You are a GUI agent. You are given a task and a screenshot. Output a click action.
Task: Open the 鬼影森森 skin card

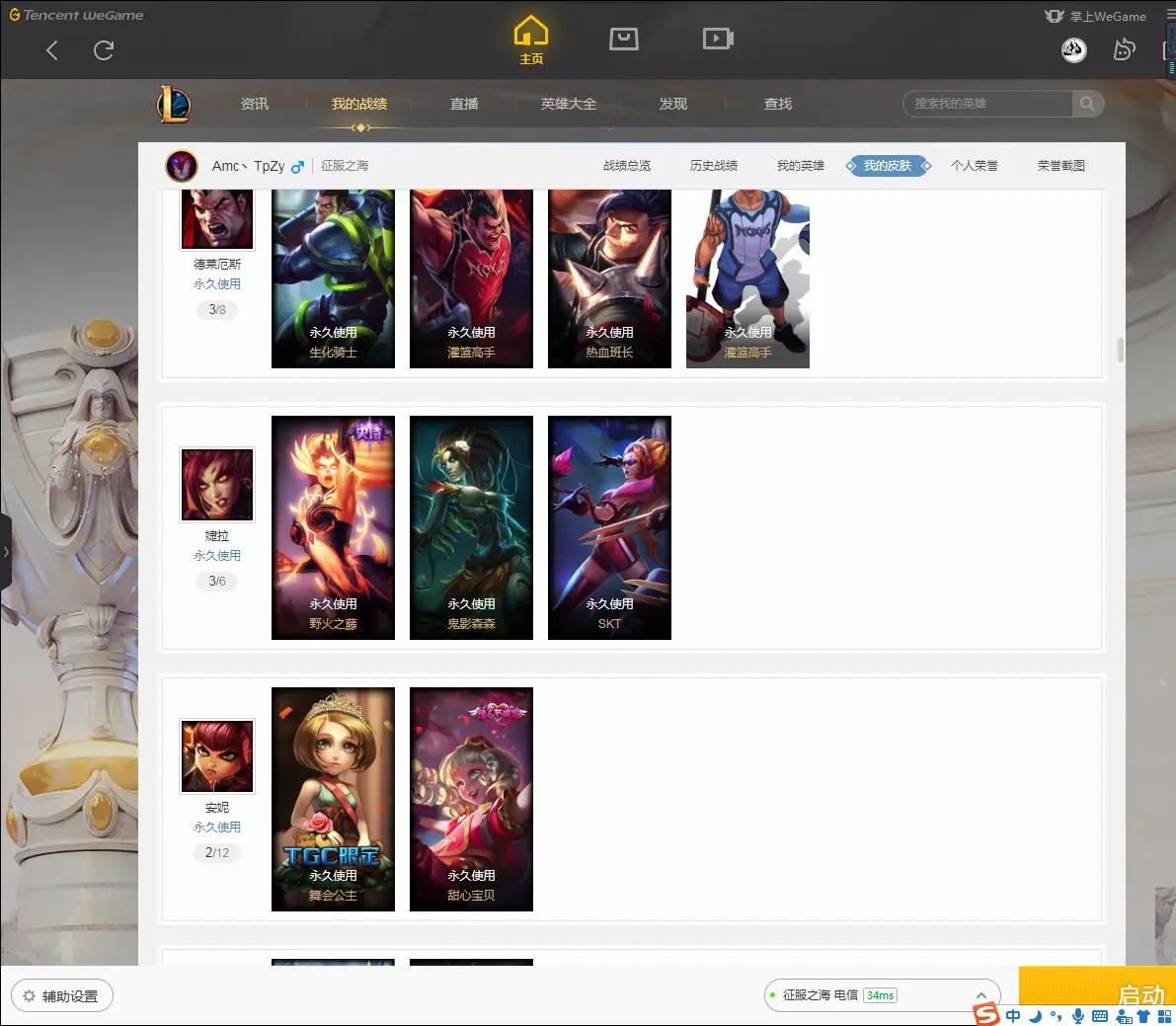tap(471, 528)
